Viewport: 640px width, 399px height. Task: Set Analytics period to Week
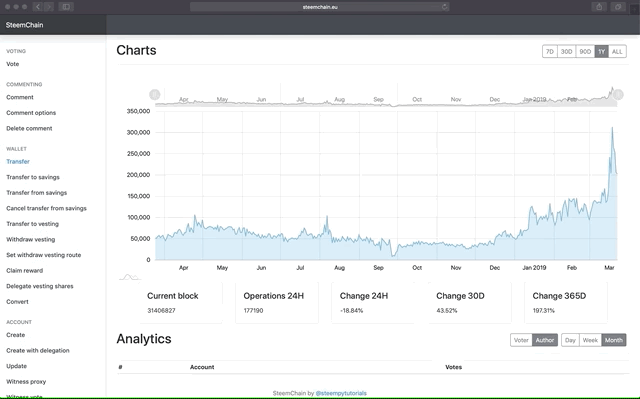point(590,340)
